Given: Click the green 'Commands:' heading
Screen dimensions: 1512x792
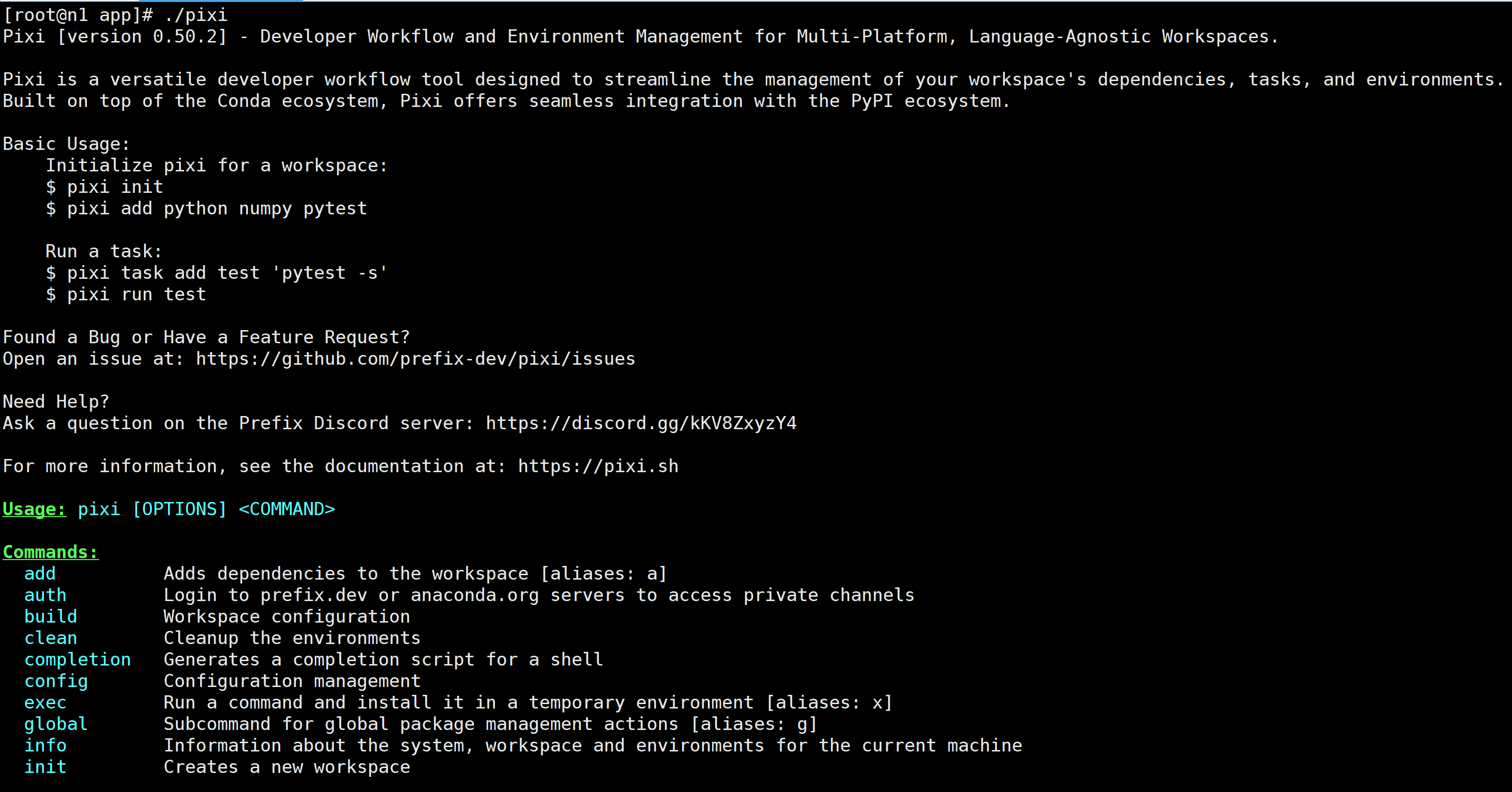Looking at the screenshot, I should click(50, 552).
